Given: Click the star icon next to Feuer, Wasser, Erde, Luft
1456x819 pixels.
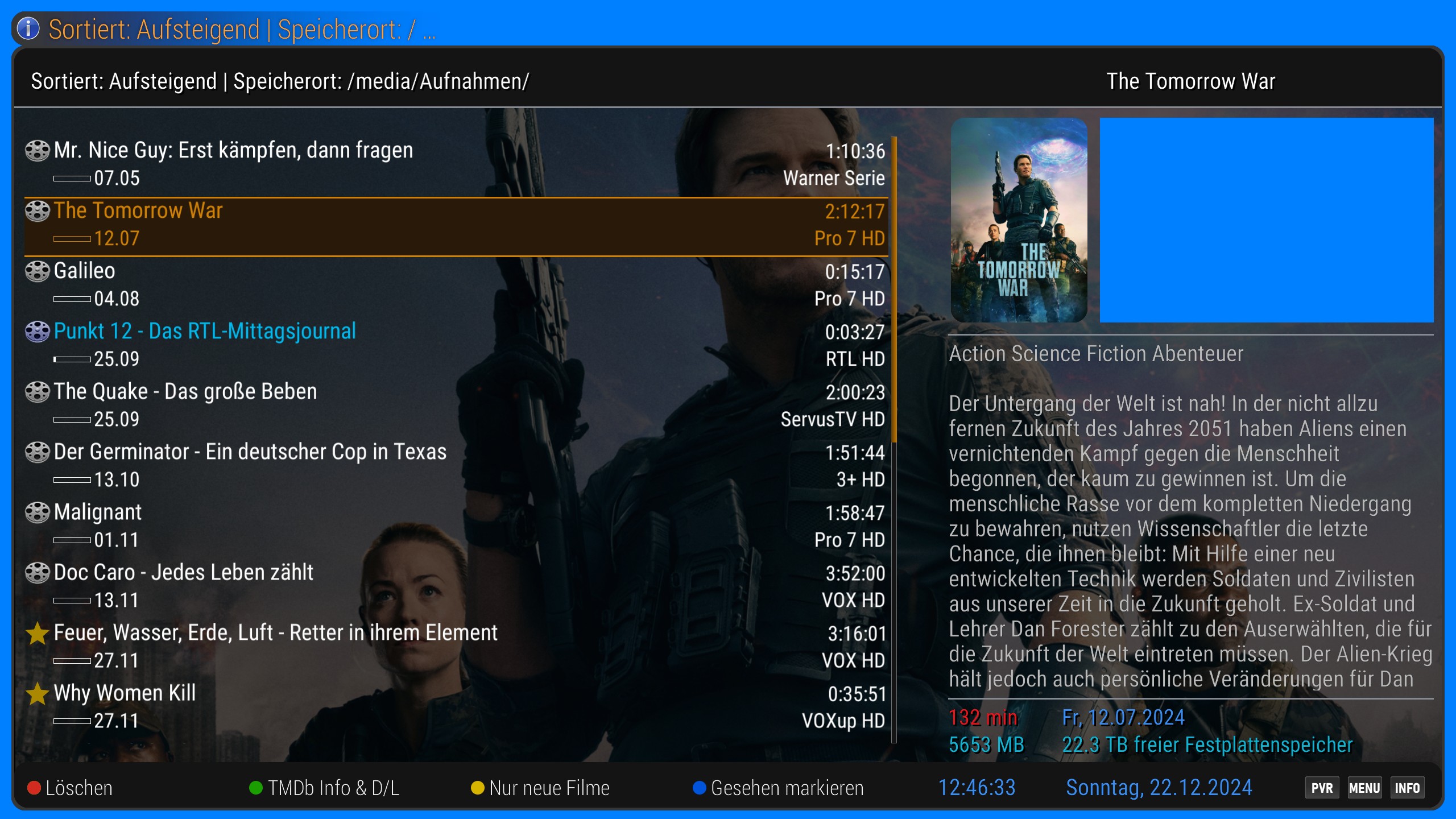Looking at the screenshot, I should pyautogui.click(x=38, y=633).
